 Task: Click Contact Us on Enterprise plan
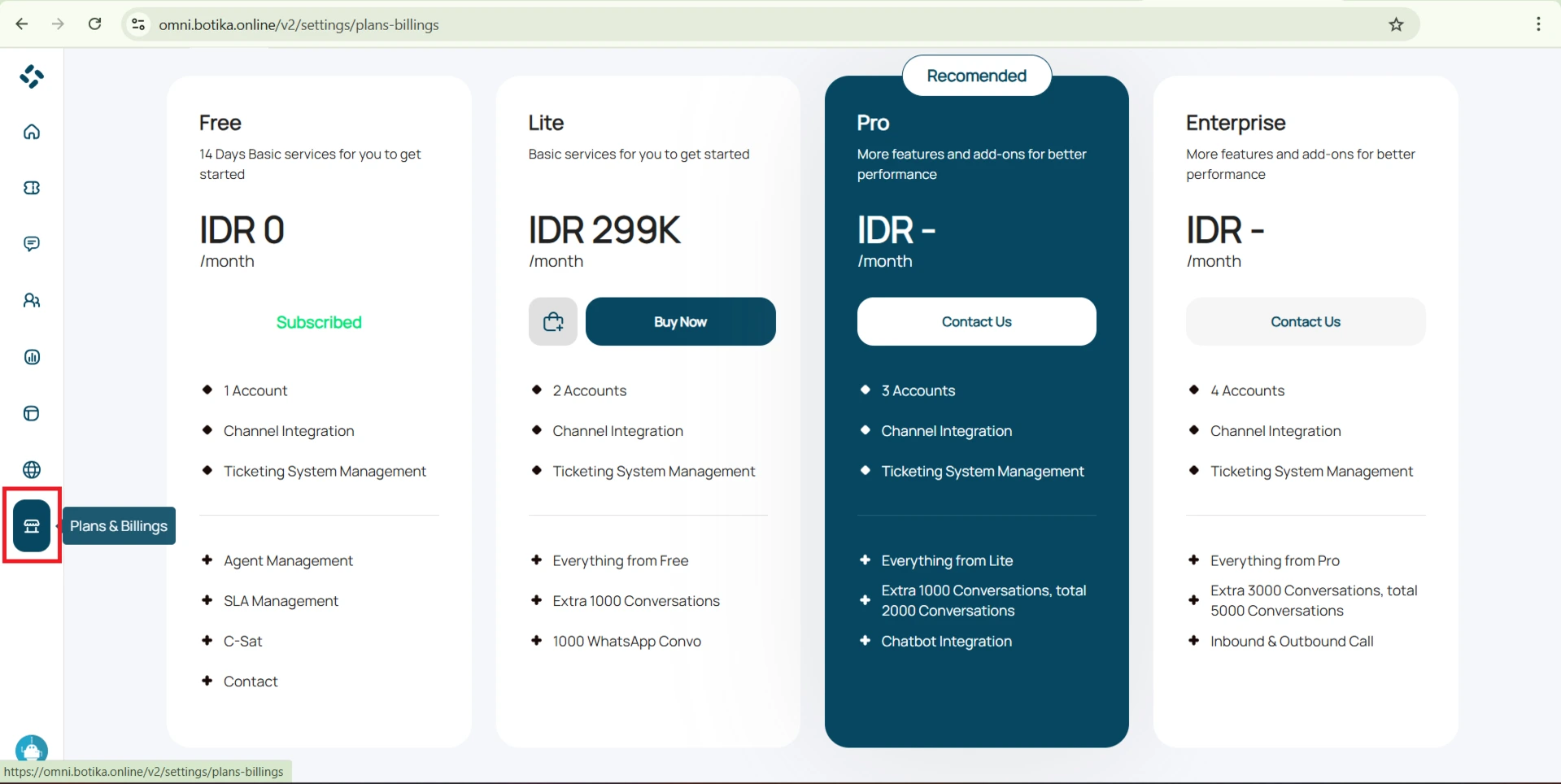1305,322
